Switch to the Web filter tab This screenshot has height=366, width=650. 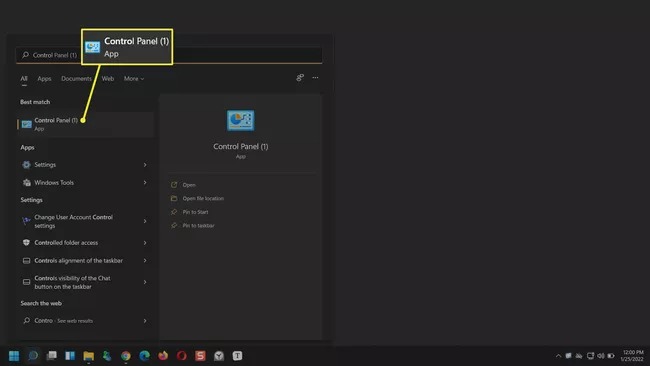pos(108,78)
